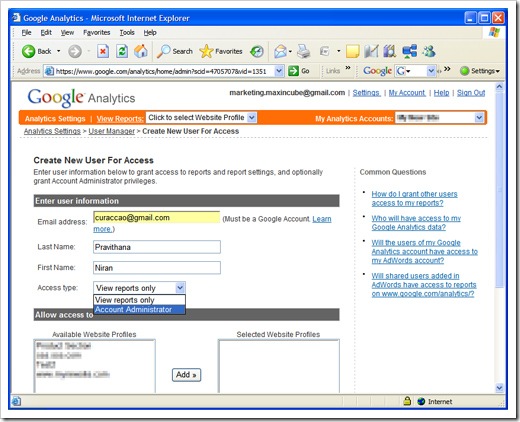520x422 pixels.
Task: Click the page scrollbar up arrow
Action: pyautogui.click(x=499, y=87)
